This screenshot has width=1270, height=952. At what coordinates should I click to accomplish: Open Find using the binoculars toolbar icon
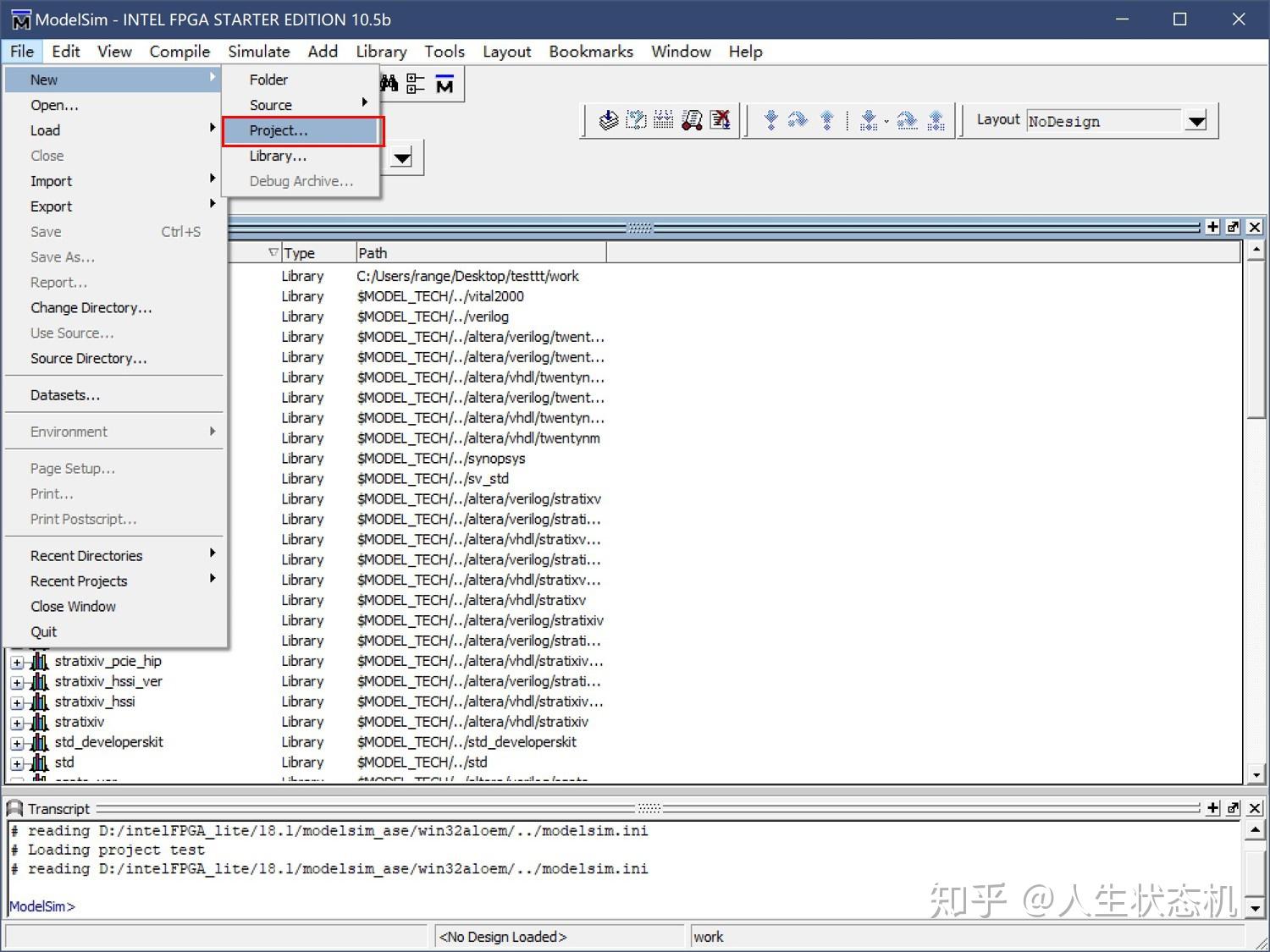[389, 83]
